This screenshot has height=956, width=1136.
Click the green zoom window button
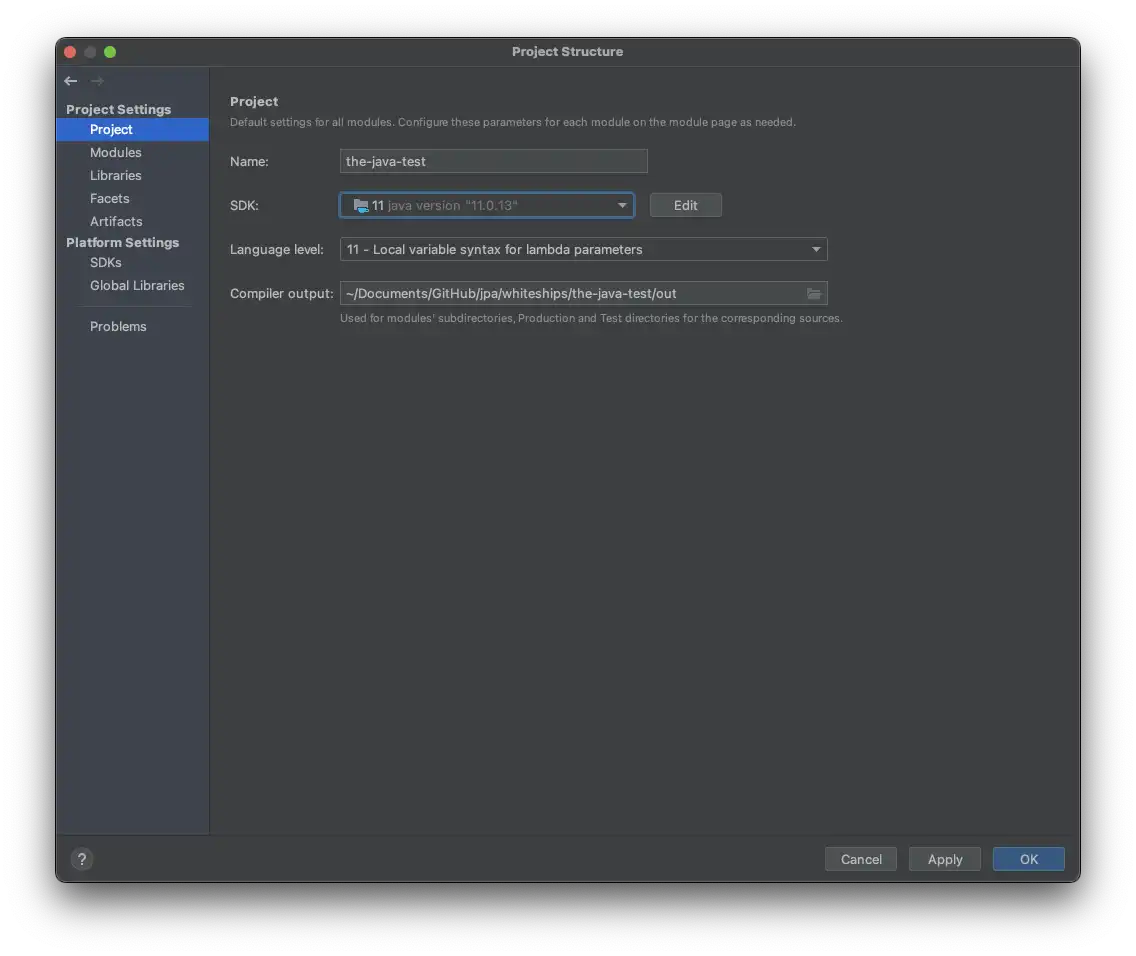(x=110, y=51)
